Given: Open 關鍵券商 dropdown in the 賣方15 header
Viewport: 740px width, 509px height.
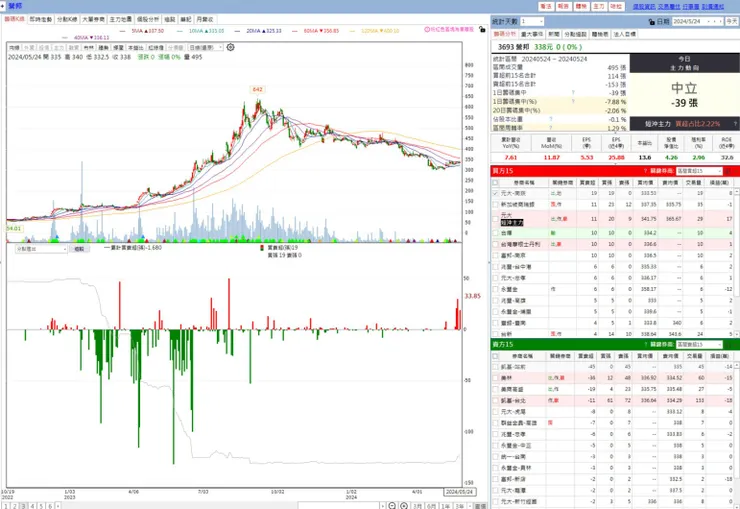Looking at the screenshot, I should coord(699,344).
